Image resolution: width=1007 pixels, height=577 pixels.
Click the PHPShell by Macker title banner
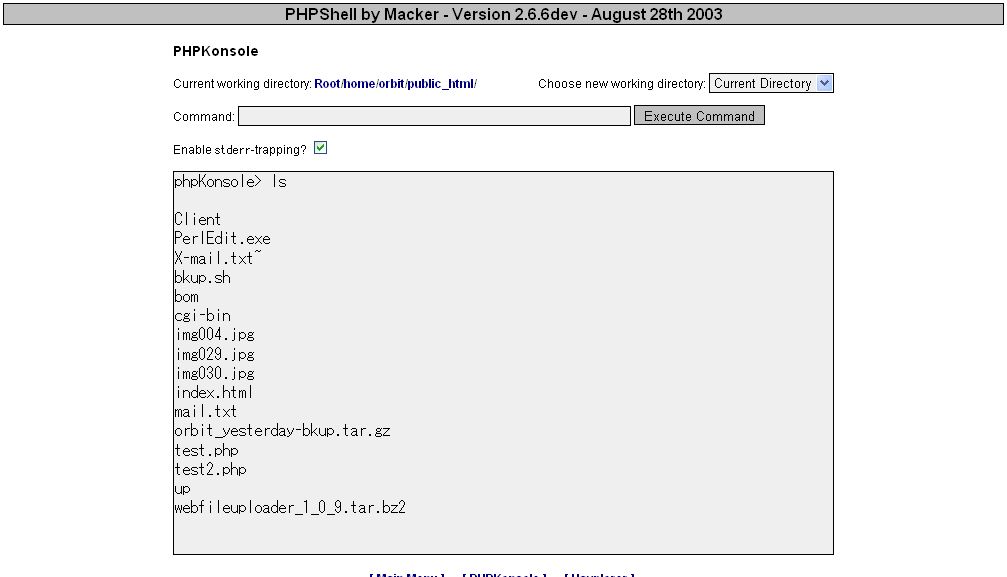504,14
